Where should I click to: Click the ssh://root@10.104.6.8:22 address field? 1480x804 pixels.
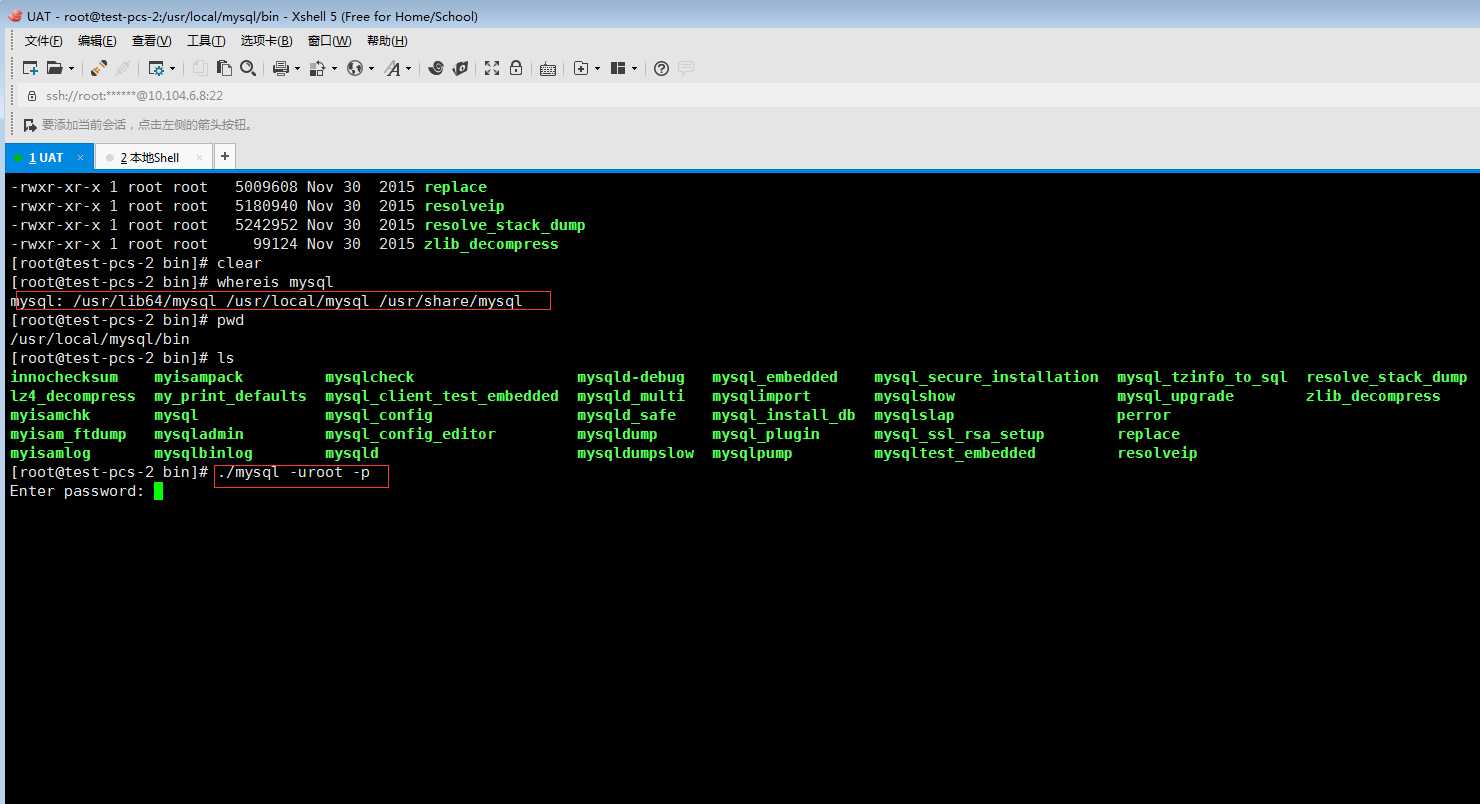click(x=134, y=96)
